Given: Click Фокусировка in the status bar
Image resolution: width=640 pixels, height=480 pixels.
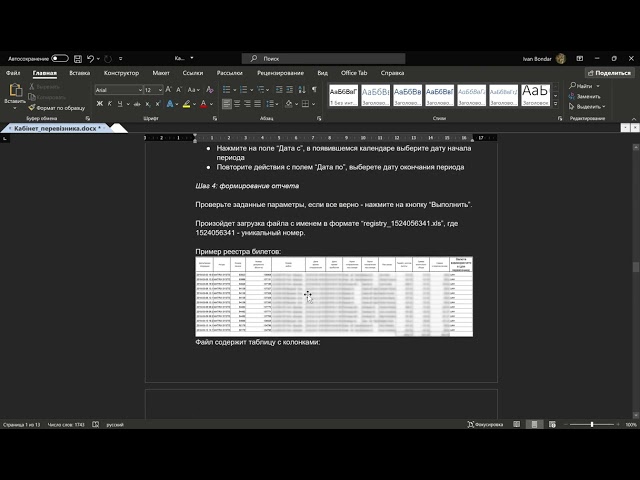Looking at the screenshot, I should click(x=485, y=424).
